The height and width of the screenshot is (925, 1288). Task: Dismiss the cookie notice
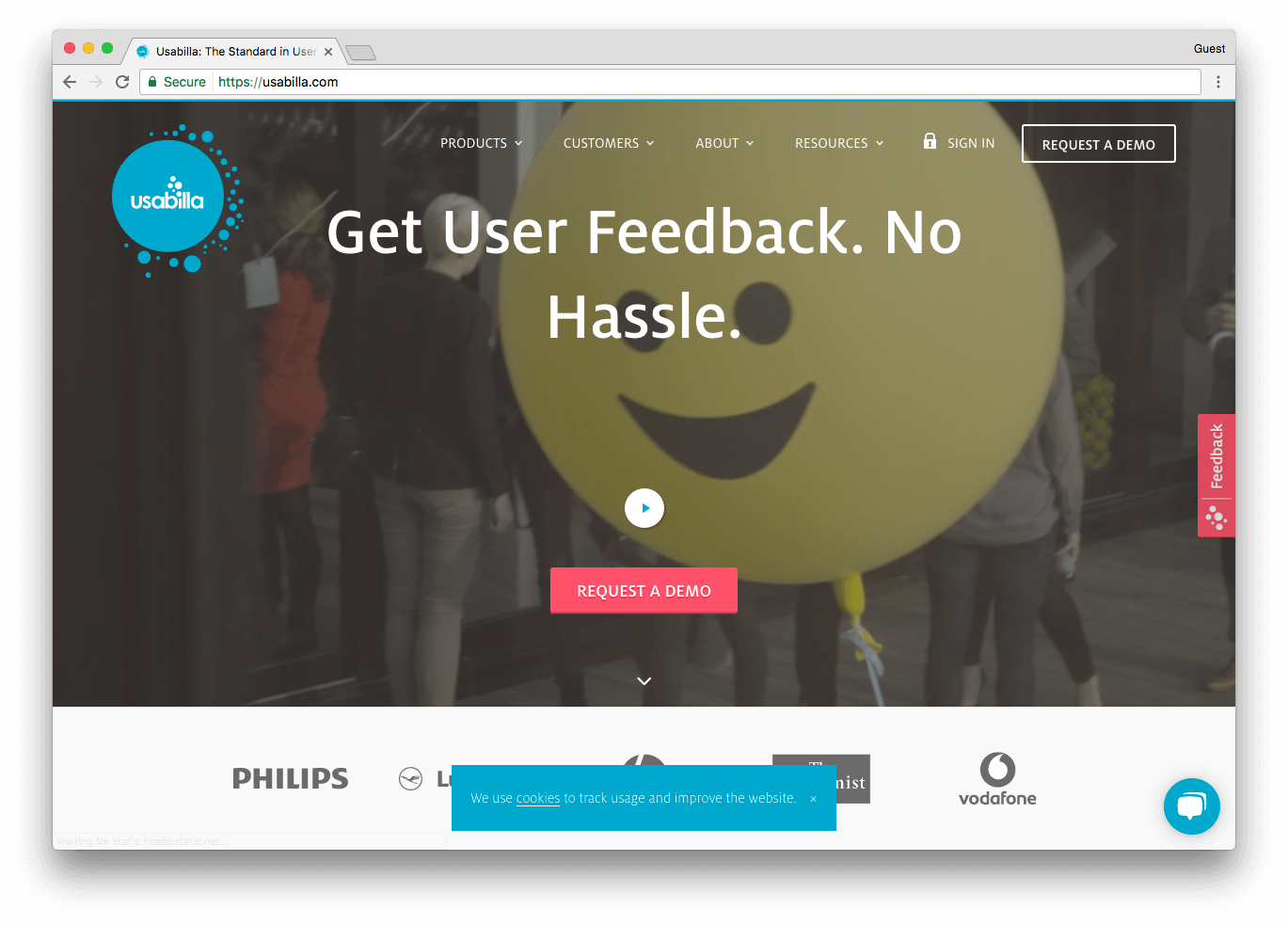pos(813,799)
